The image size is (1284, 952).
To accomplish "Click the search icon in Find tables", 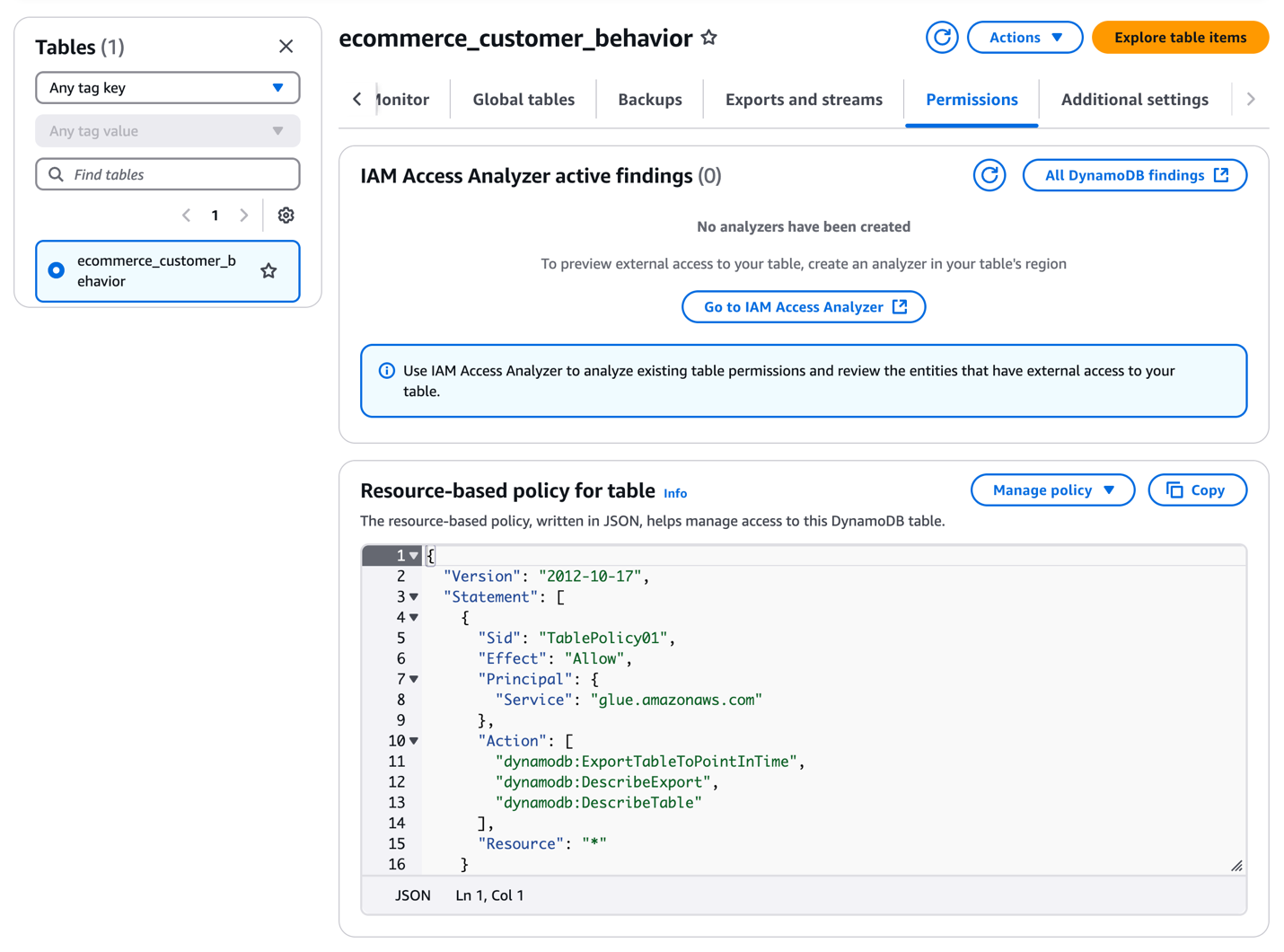I will [x=56, y=174].
